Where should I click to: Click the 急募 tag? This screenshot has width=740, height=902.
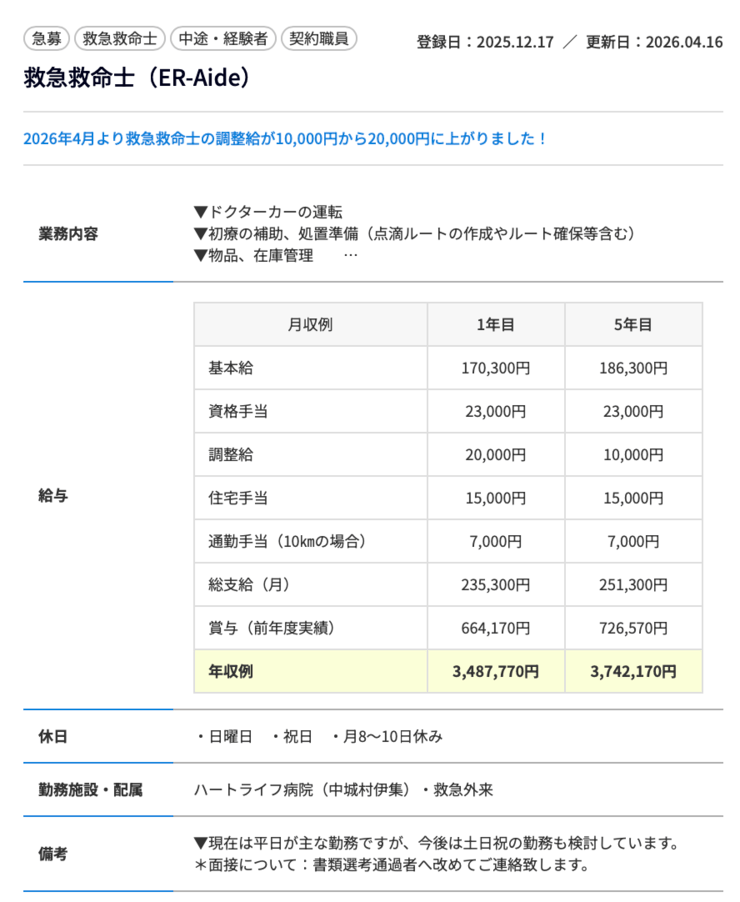46,39
